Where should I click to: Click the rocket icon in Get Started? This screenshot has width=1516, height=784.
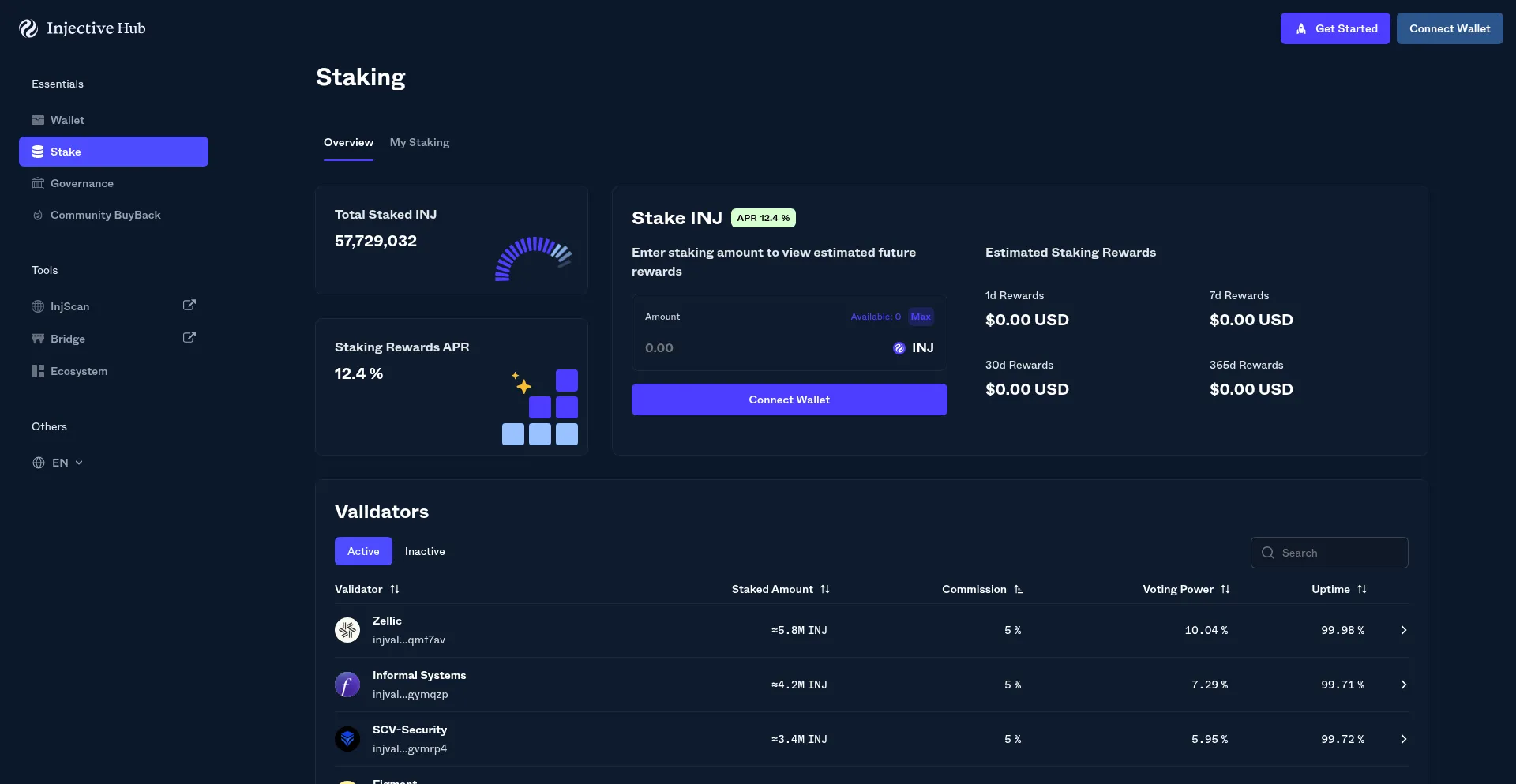point(1301,28)
